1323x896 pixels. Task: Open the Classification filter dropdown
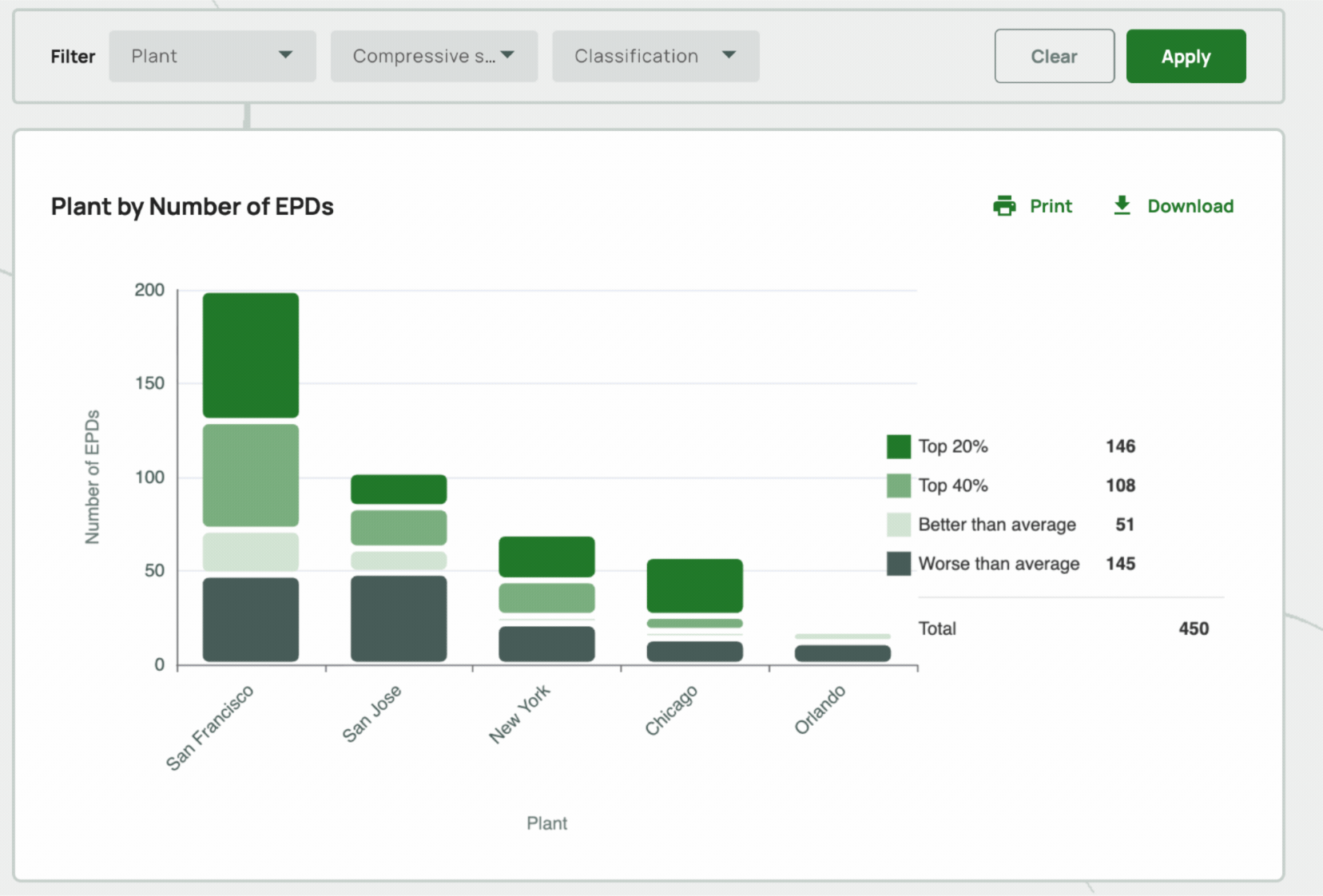click(x=655, y=56)
